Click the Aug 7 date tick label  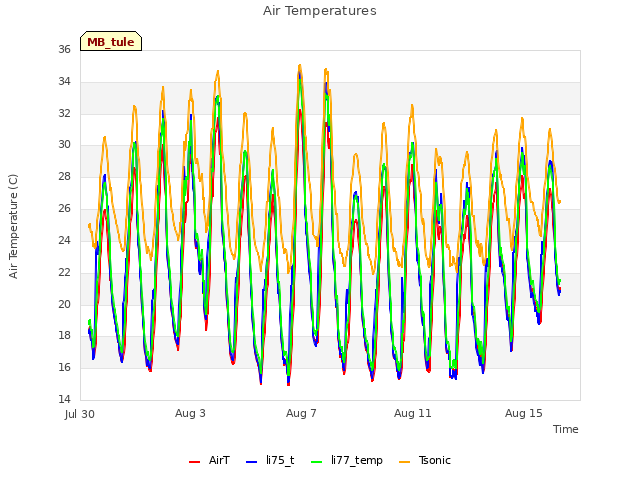[301, 413]
